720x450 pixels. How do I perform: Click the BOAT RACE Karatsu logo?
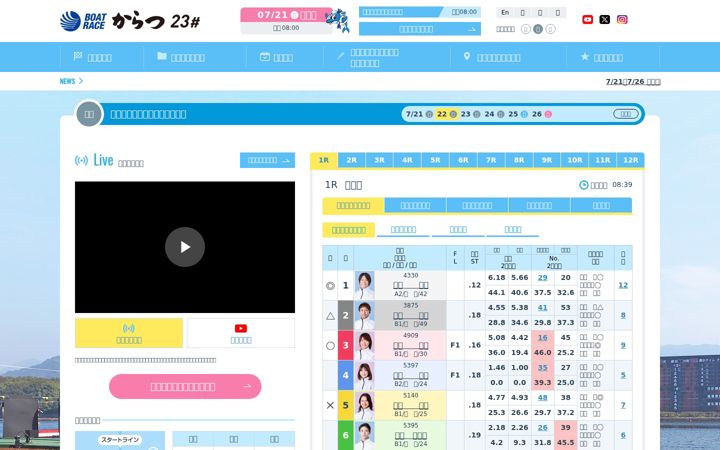click(x=130, y=21)
